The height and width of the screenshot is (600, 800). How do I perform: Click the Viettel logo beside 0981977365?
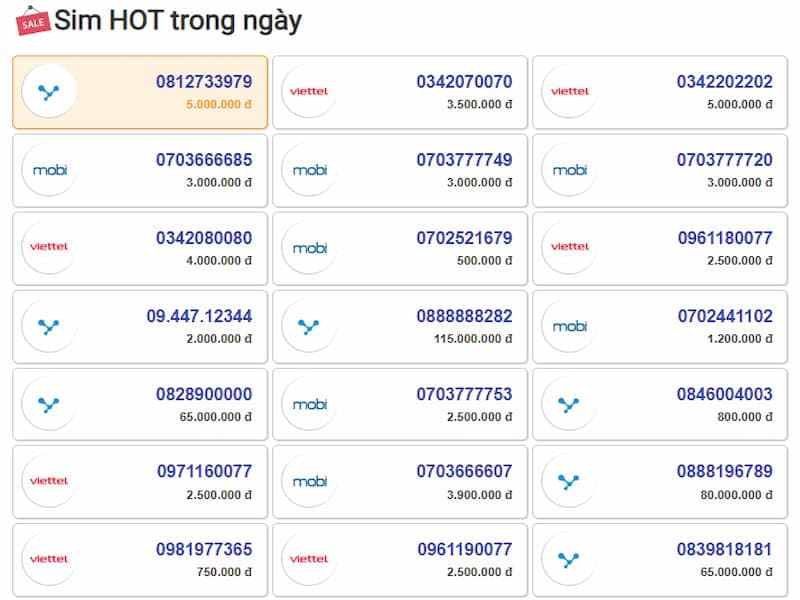(x=49, y=559)
